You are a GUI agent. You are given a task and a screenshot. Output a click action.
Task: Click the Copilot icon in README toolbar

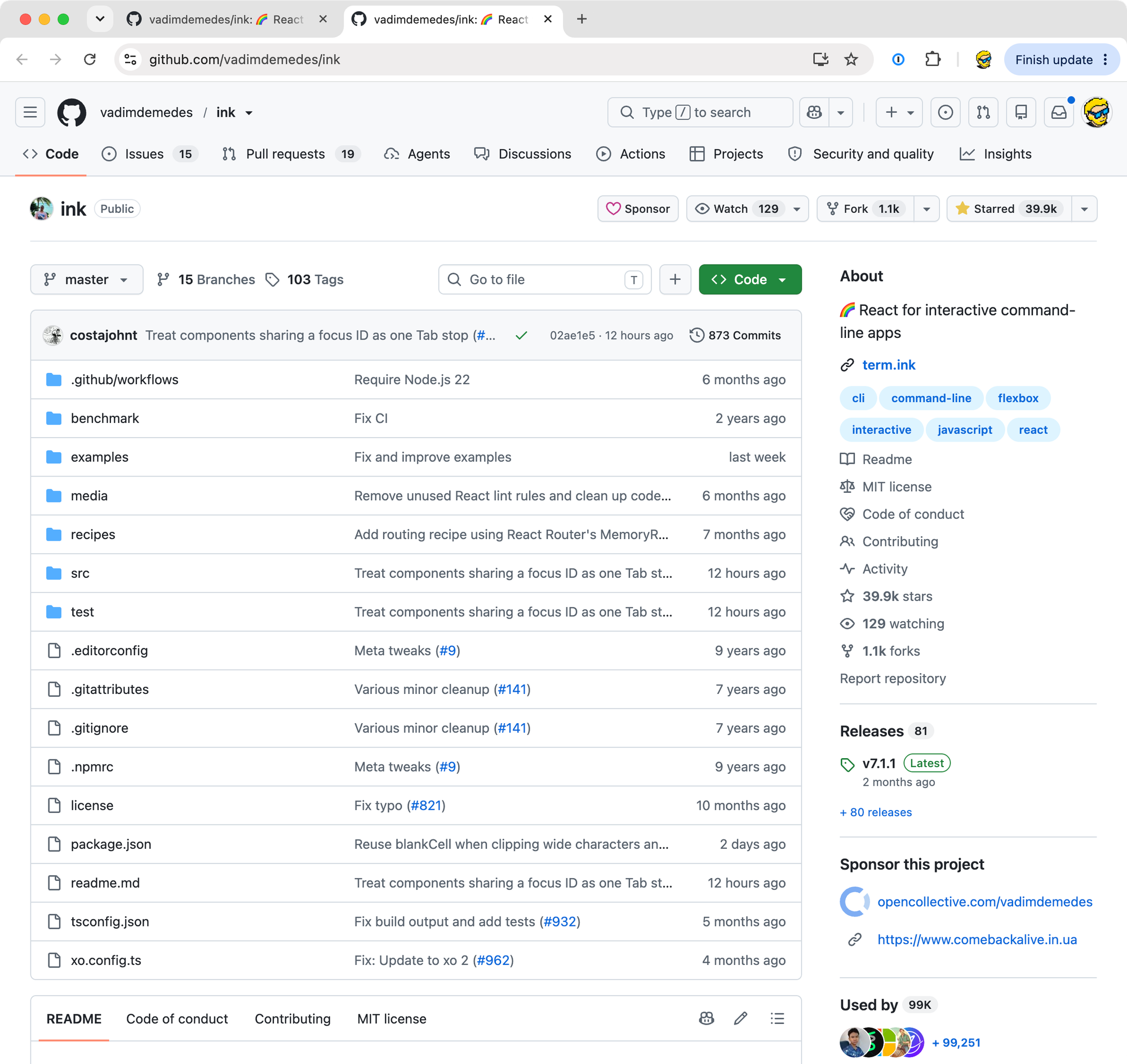[707, 1018]
